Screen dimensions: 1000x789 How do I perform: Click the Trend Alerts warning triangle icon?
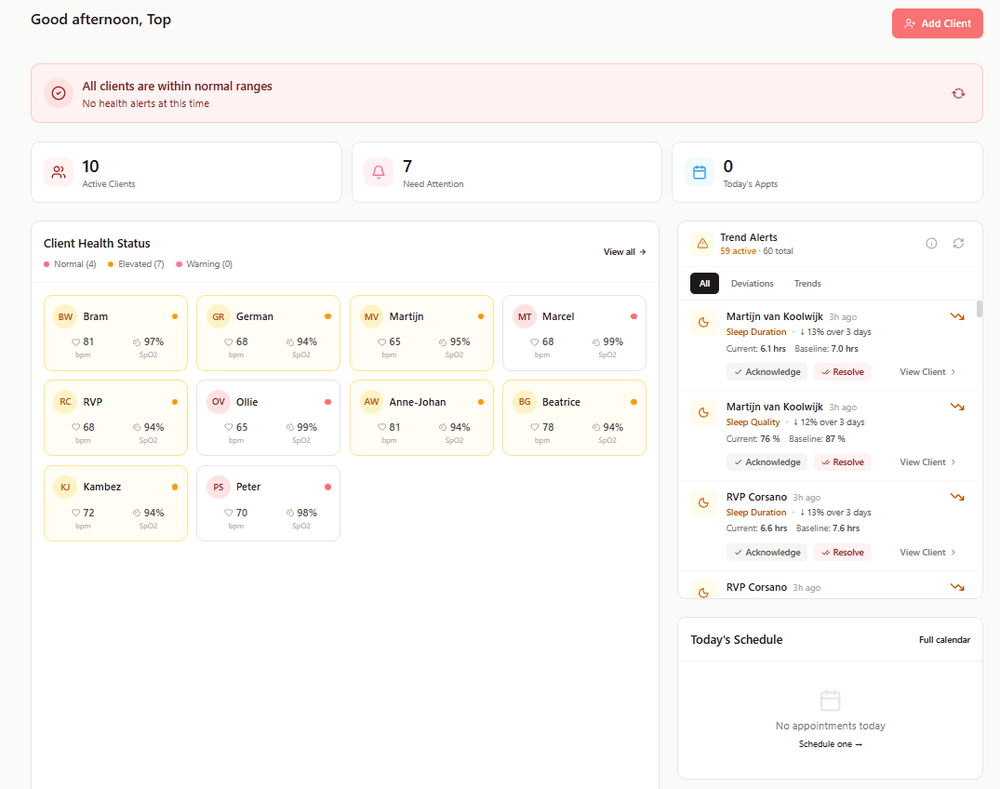704,242
